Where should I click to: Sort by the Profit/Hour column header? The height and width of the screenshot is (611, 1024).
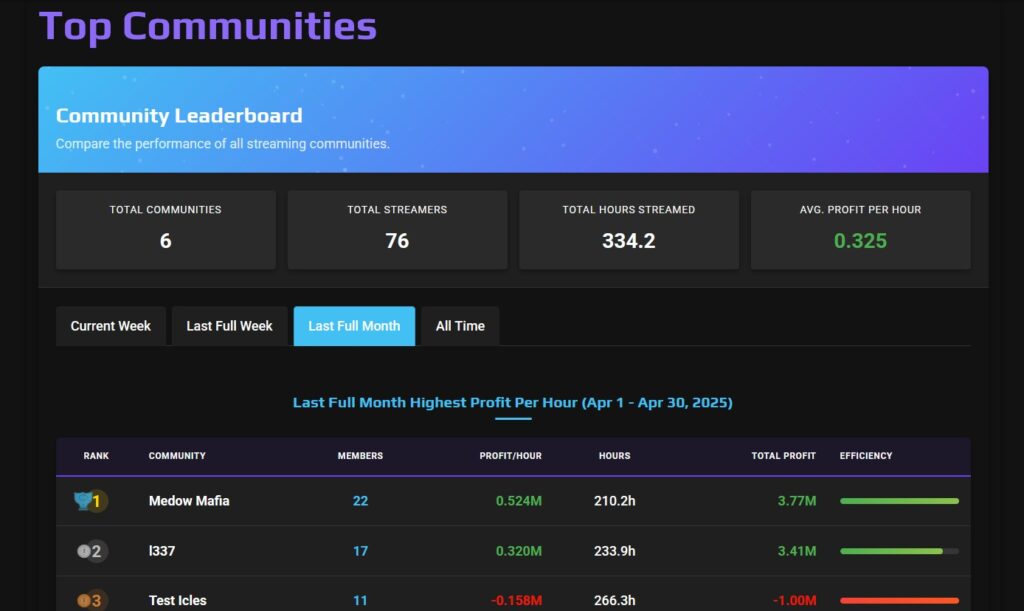pos(510,456)
